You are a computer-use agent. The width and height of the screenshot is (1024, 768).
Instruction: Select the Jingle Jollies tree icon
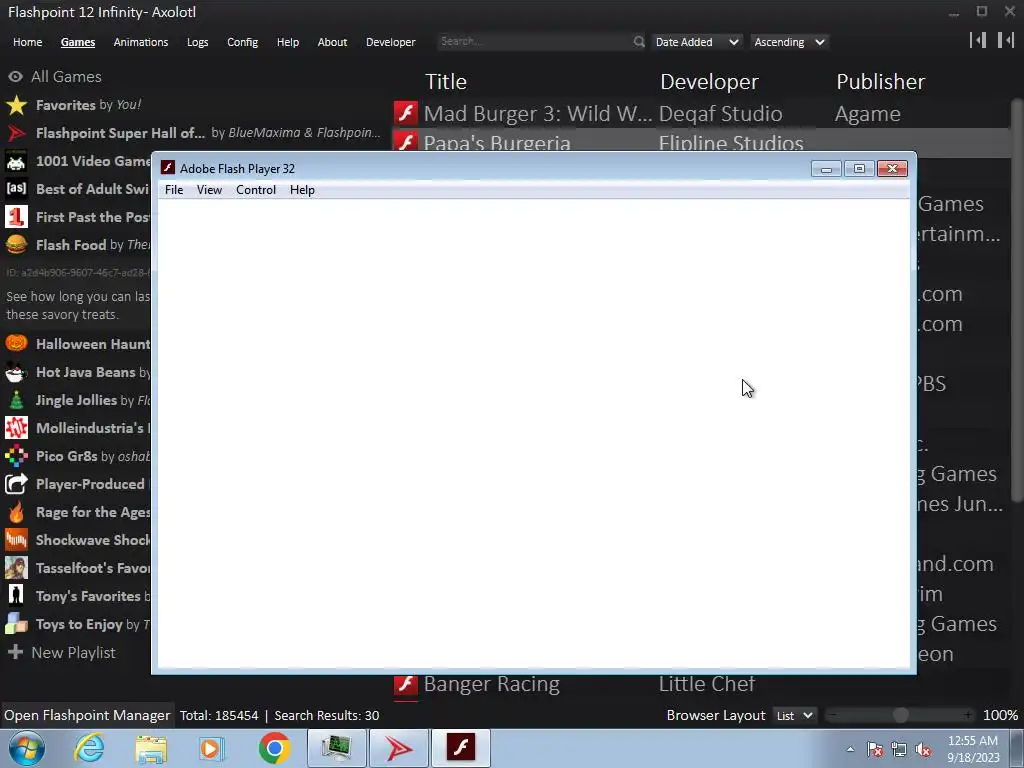tap(16, 400)
